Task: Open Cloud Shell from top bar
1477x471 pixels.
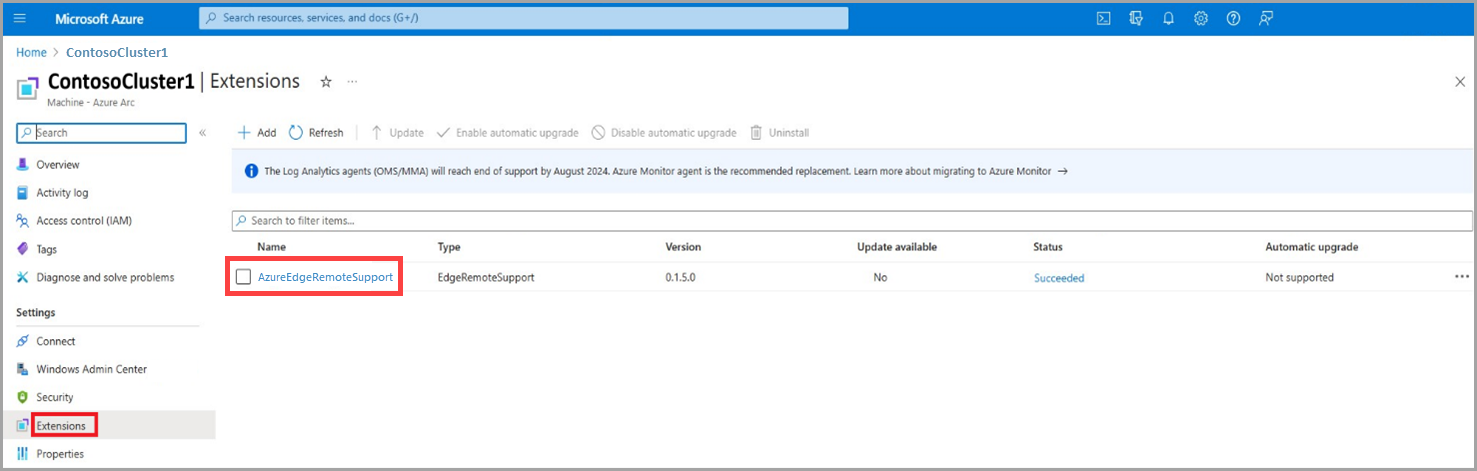Action: click(1104, 19)
